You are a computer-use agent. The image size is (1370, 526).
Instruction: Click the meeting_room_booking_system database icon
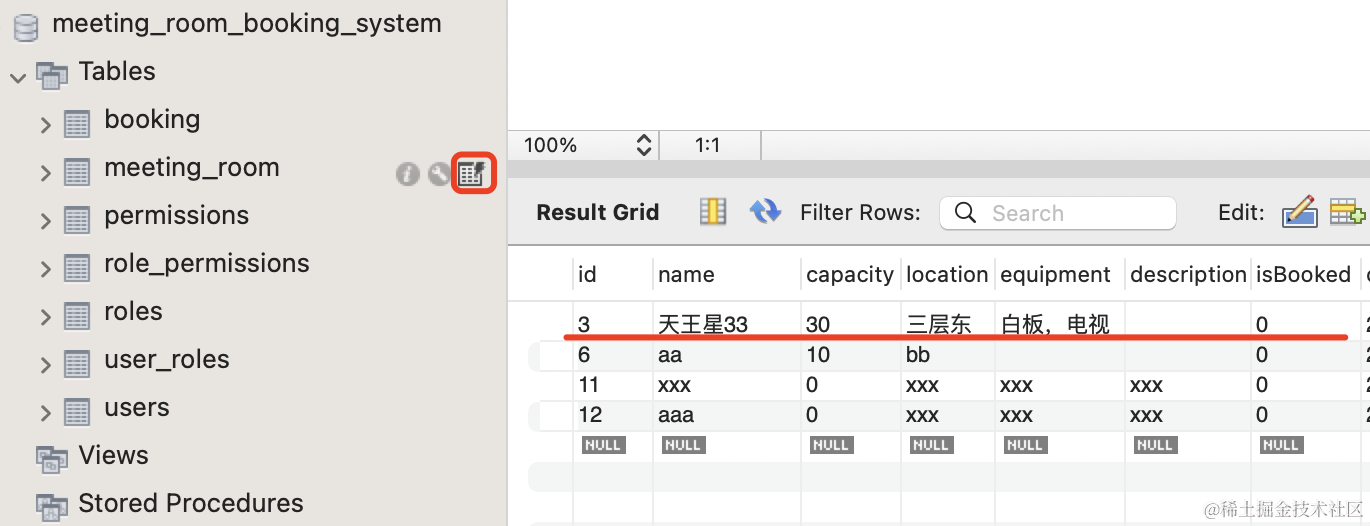coord(27,24)
